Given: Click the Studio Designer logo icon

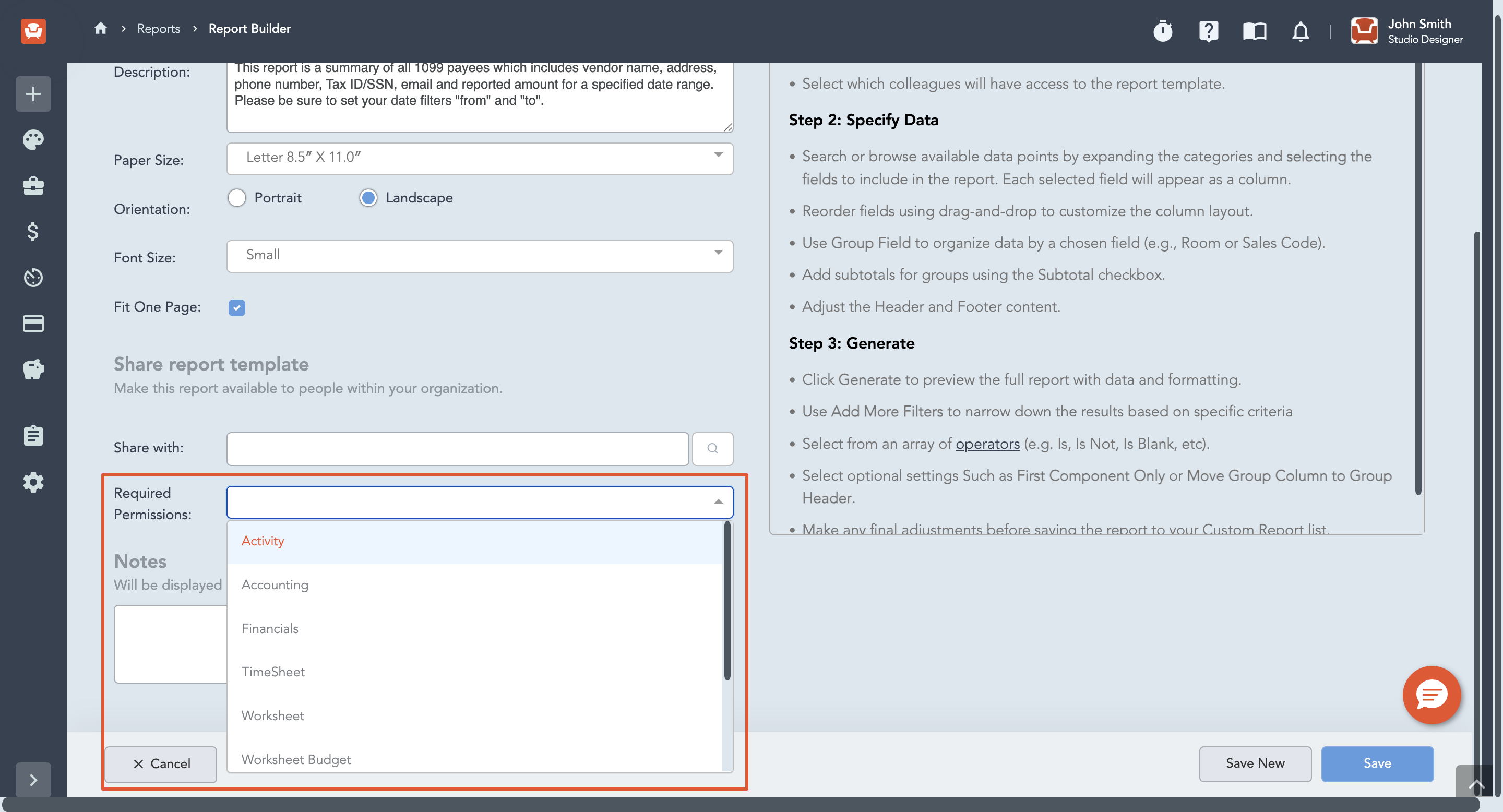Looking at the screenshot, I should [33, 30].
